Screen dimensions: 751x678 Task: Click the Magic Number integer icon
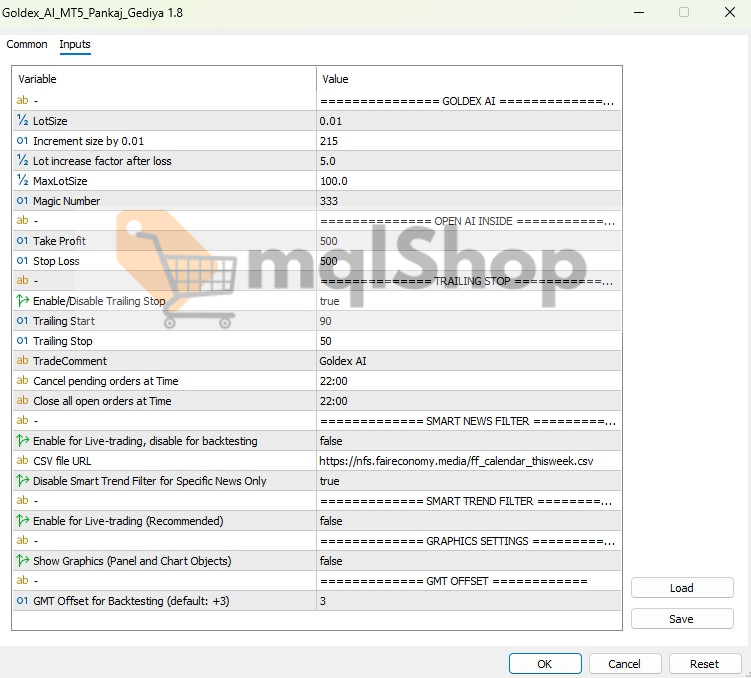22,201
